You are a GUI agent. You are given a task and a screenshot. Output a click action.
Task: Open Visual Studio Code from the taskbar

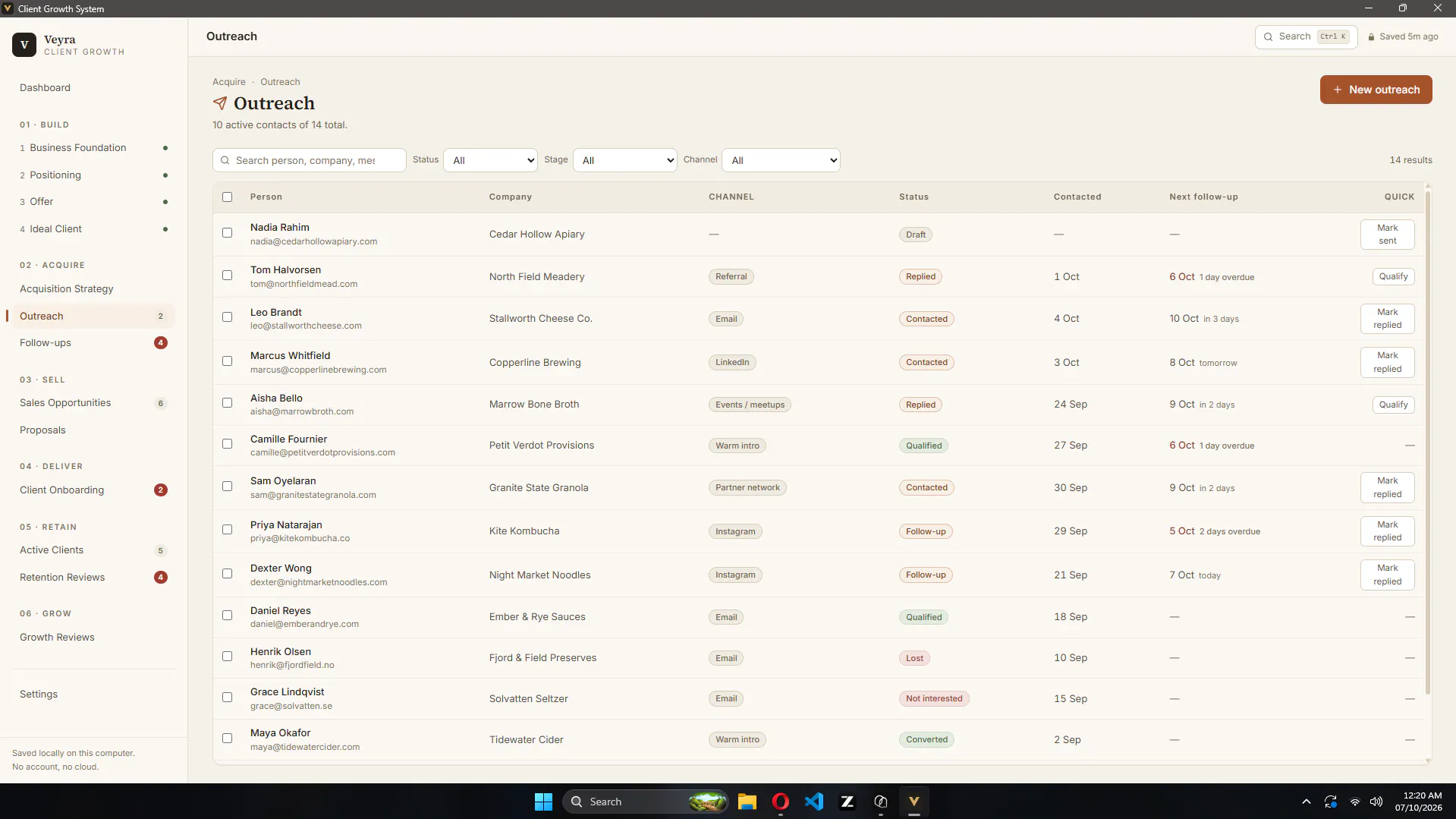814,802
